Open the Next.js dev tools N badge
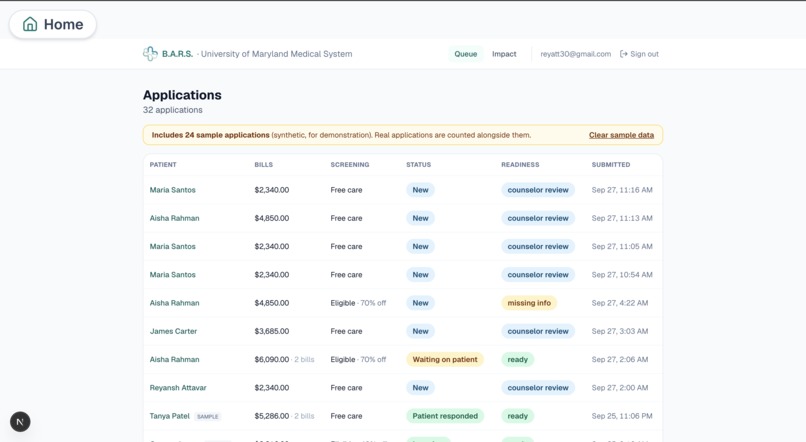This screenshot has height=442, width=806. [20, 422]
